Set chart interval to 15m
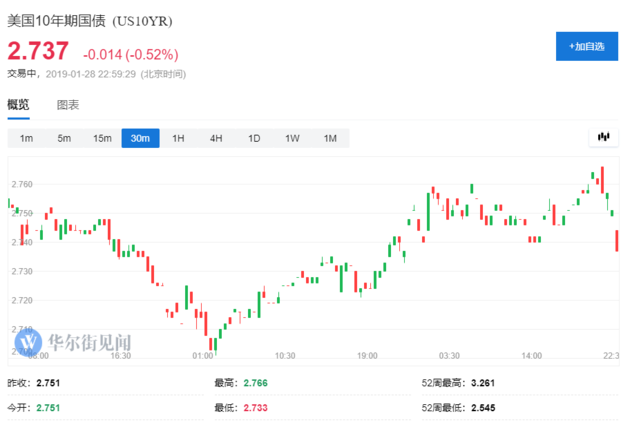The image size is (630, 434). 102,138
